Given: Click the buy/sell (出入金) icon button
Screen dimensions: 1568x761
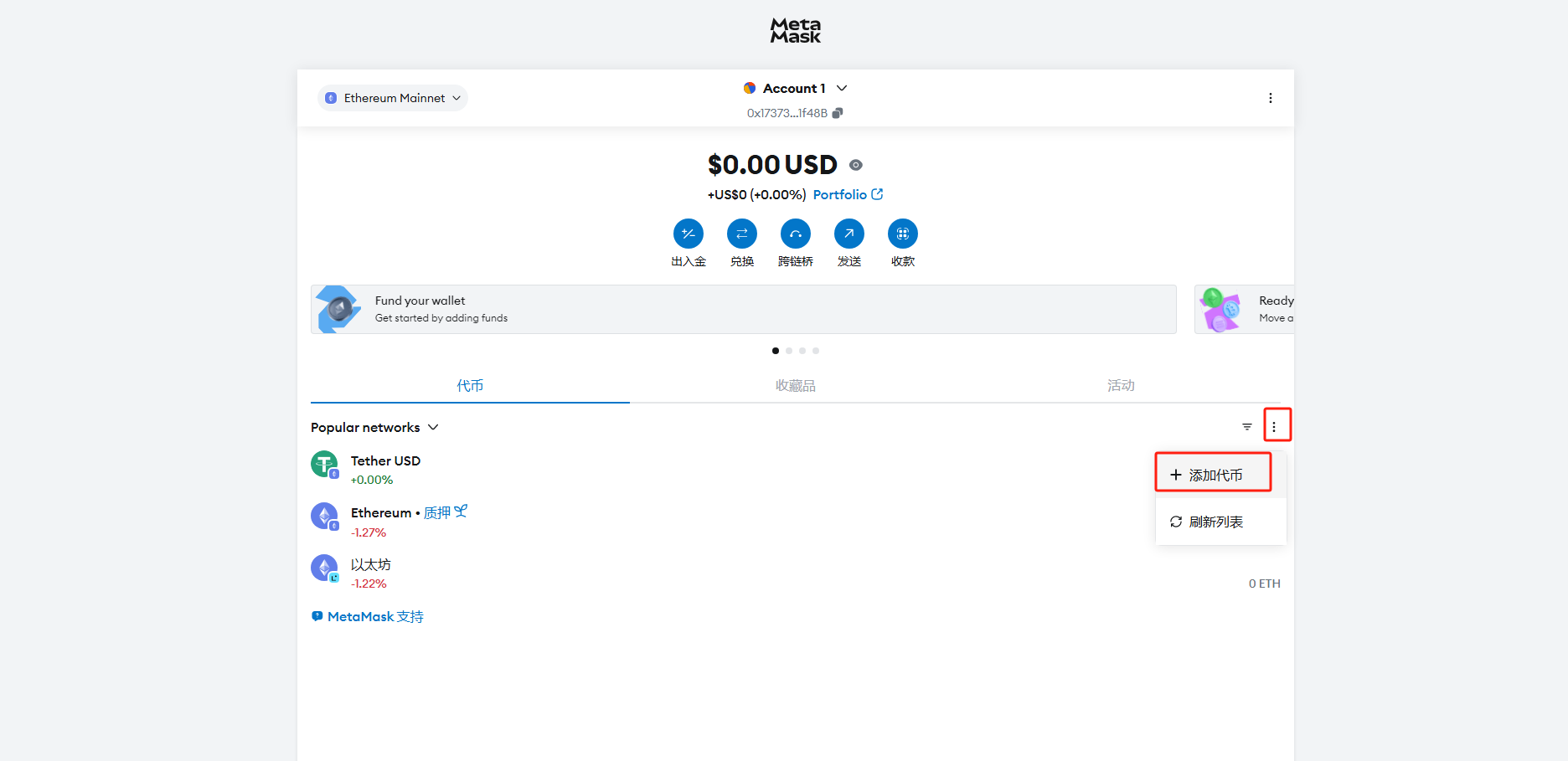Looking at the screenshot, I should coord(689,234).
